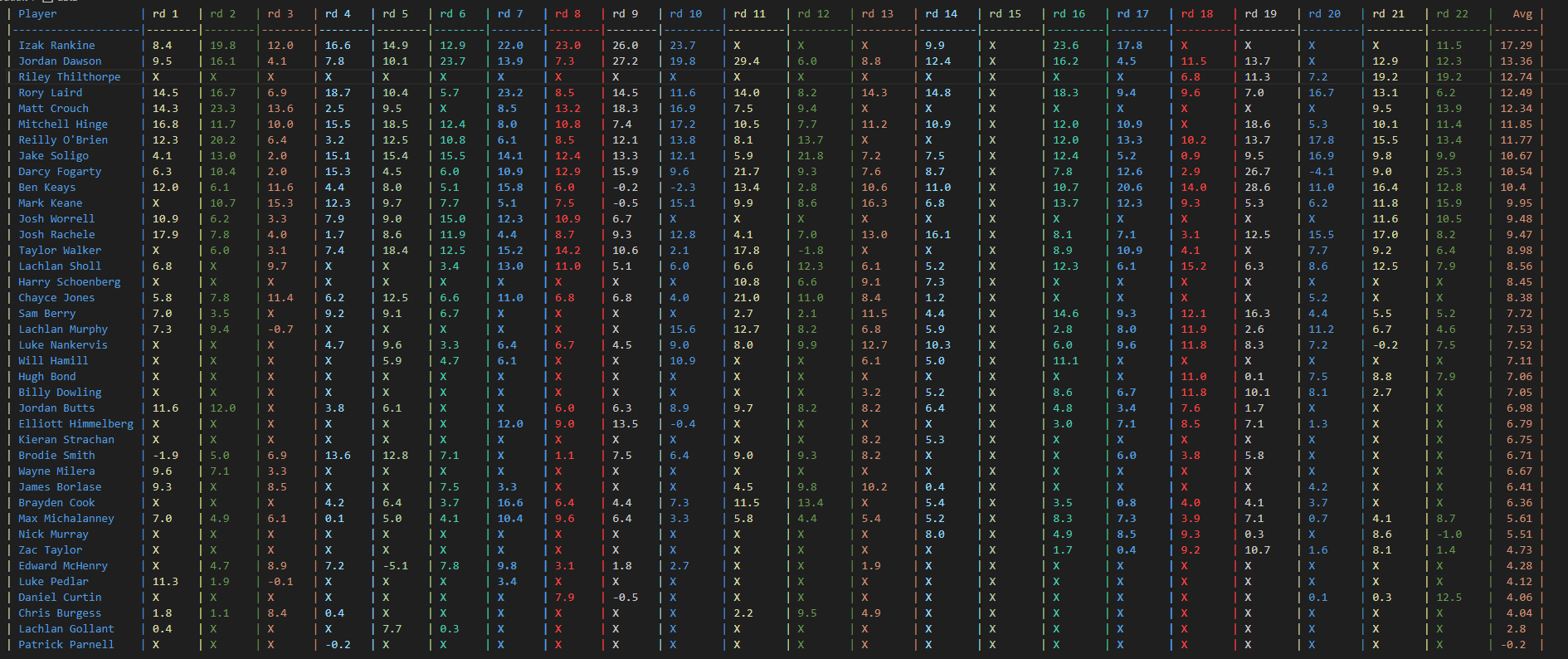The width and height of the screenshot is (1568, 659).
Task: Click the 'rd 22' column header
Action: pyautogui.click(x=1452, y=14)
